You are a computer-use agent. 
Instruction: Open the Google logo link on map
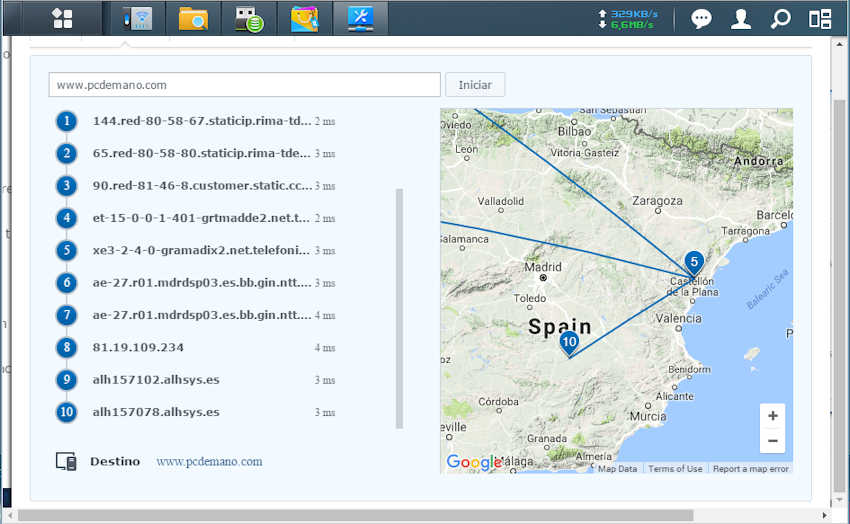[474, 462]
